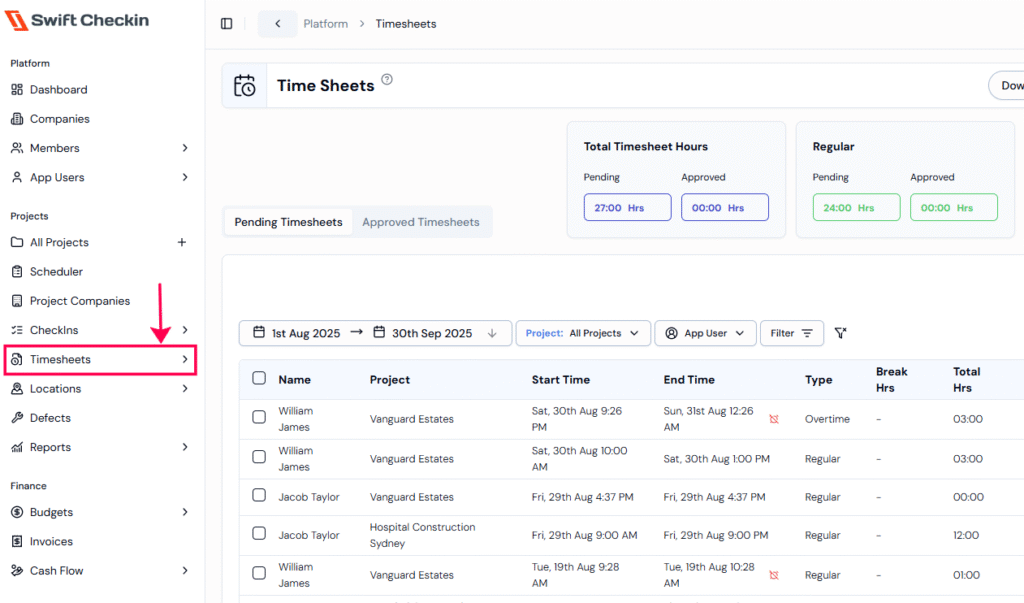
Task: Click the sidebar collapse panel icon
Action: click(x=227, y=24)
